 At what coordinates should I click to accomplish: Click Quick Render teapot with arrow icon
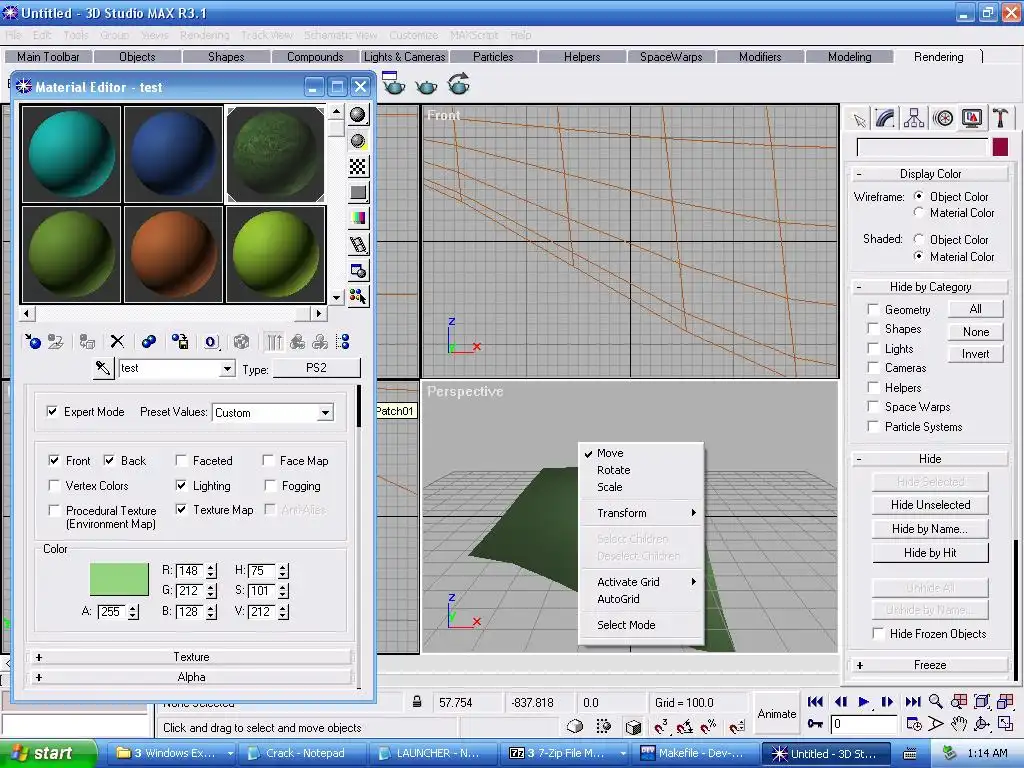[459, 84]
